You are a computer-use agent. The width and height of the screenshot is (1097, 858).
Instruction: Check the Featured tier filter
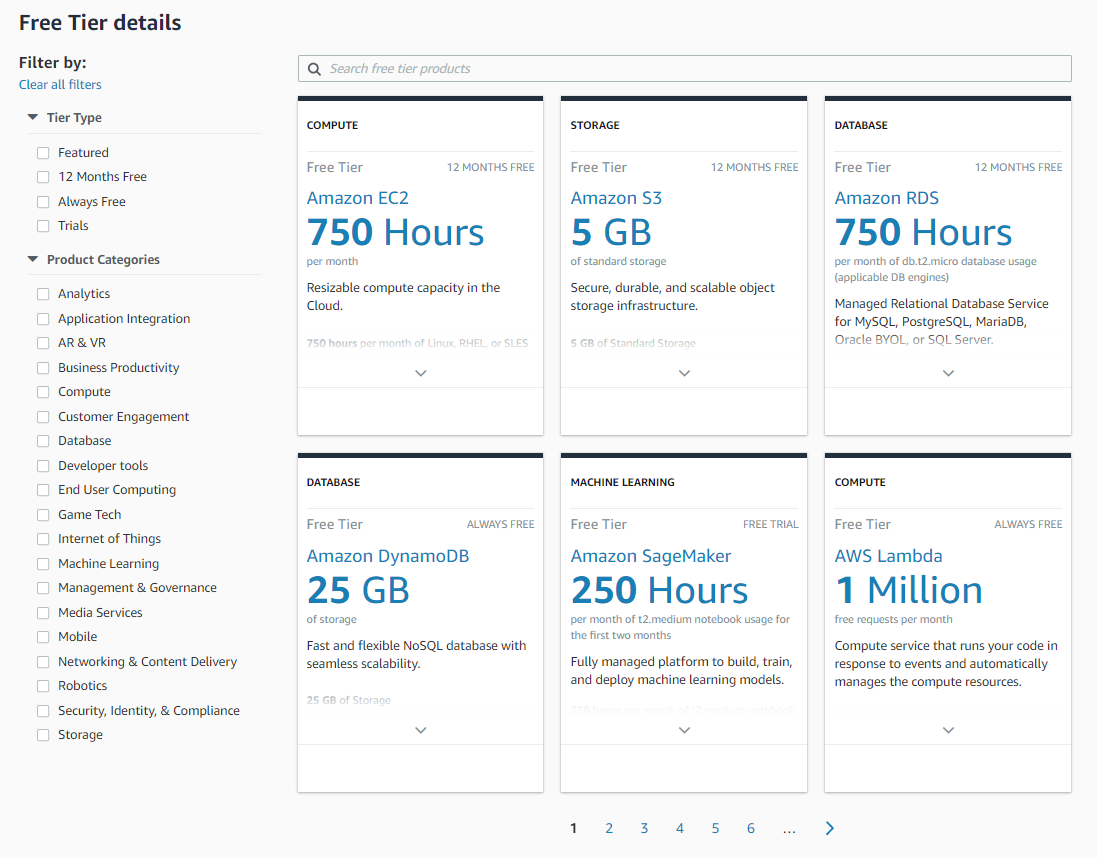pos(43,153)
